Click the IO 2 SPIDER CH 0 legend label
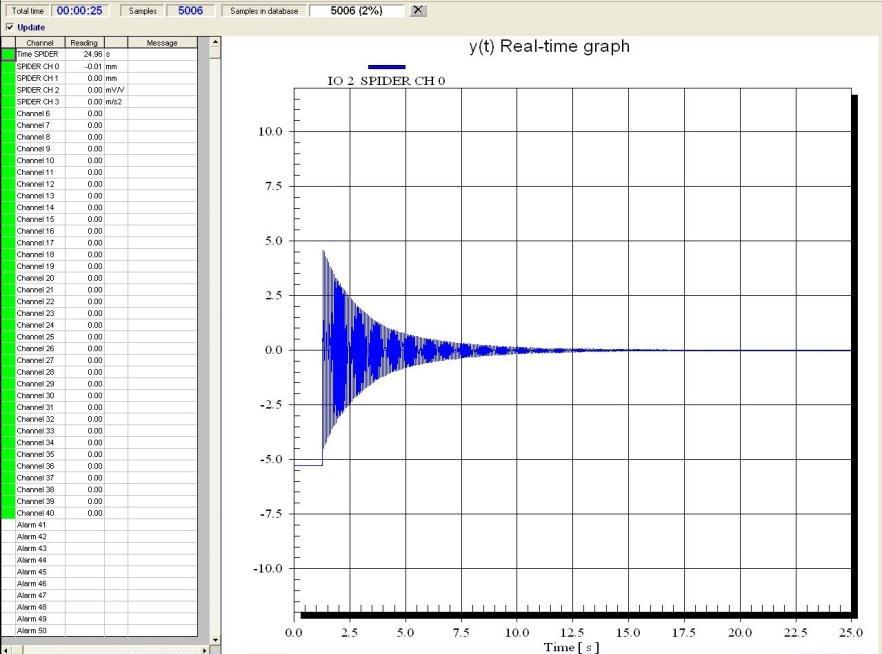The width and height of the screenshot is (882, 654). point(386,81)
